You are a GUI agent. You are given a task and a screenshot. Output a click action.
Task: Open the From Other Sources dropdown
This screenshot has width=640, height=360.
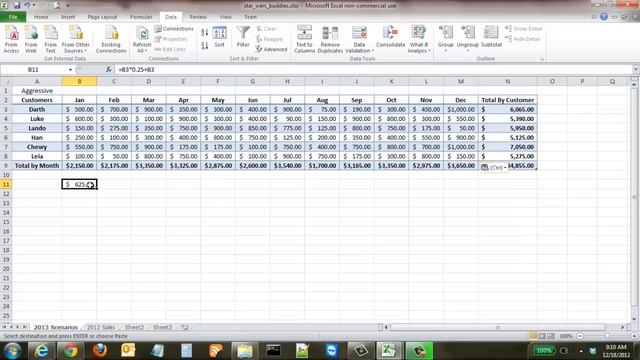point(76,39)
